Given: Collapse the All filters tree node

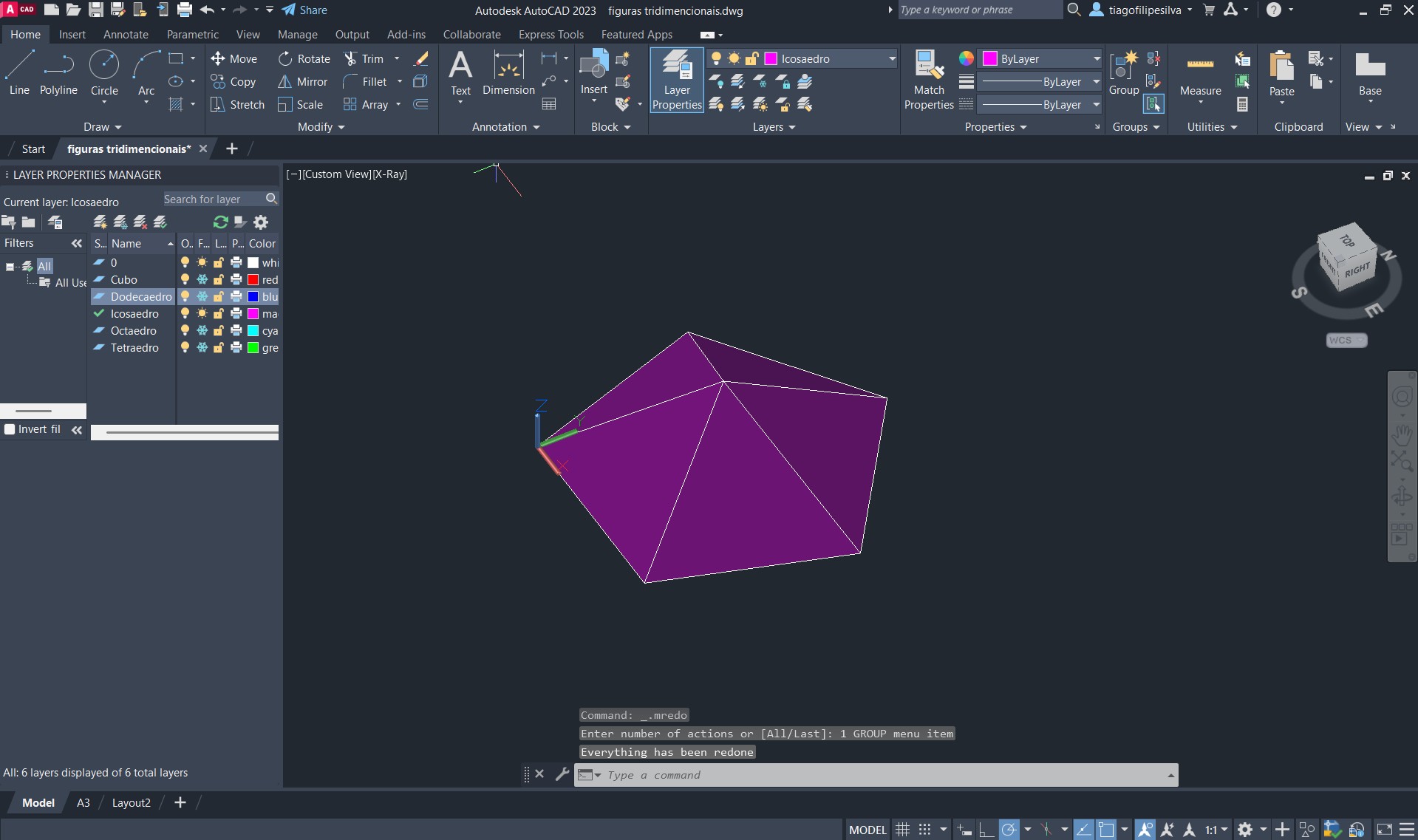Looking at the screenshot, I should click(10, 267).
